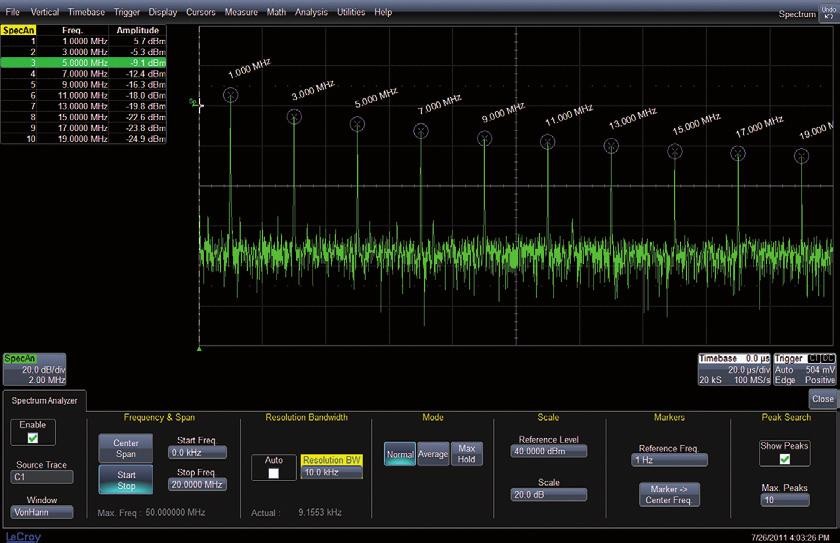Click the Start Freq 0.0 kHz field
The width and height of the screenshot is (840, 543).
pyautogui.click(x=197, y=452)
